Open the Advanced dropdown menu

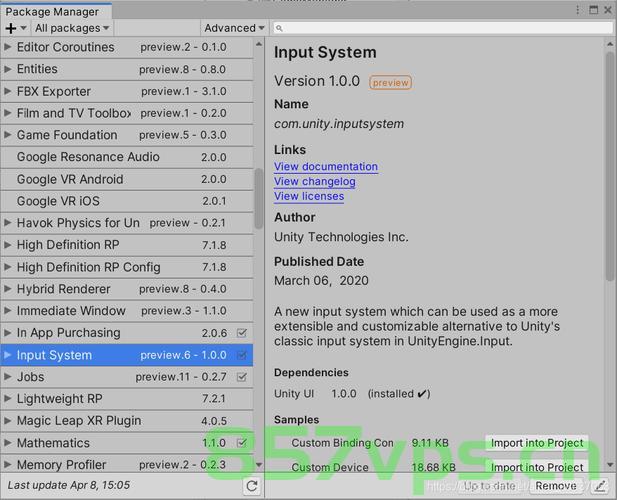(234, 28)
